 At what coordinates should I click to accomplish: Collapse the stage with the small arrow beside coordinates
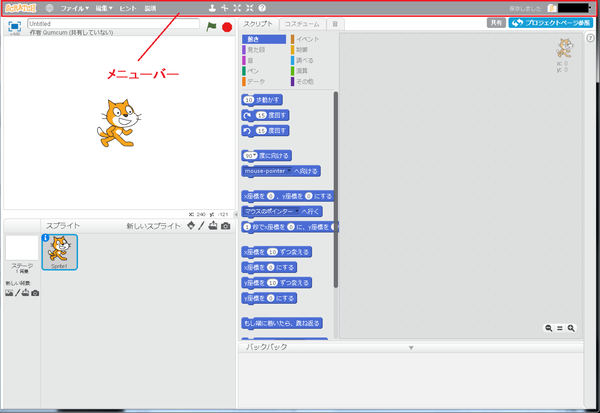pyautogui.click(x=236, y=215)
